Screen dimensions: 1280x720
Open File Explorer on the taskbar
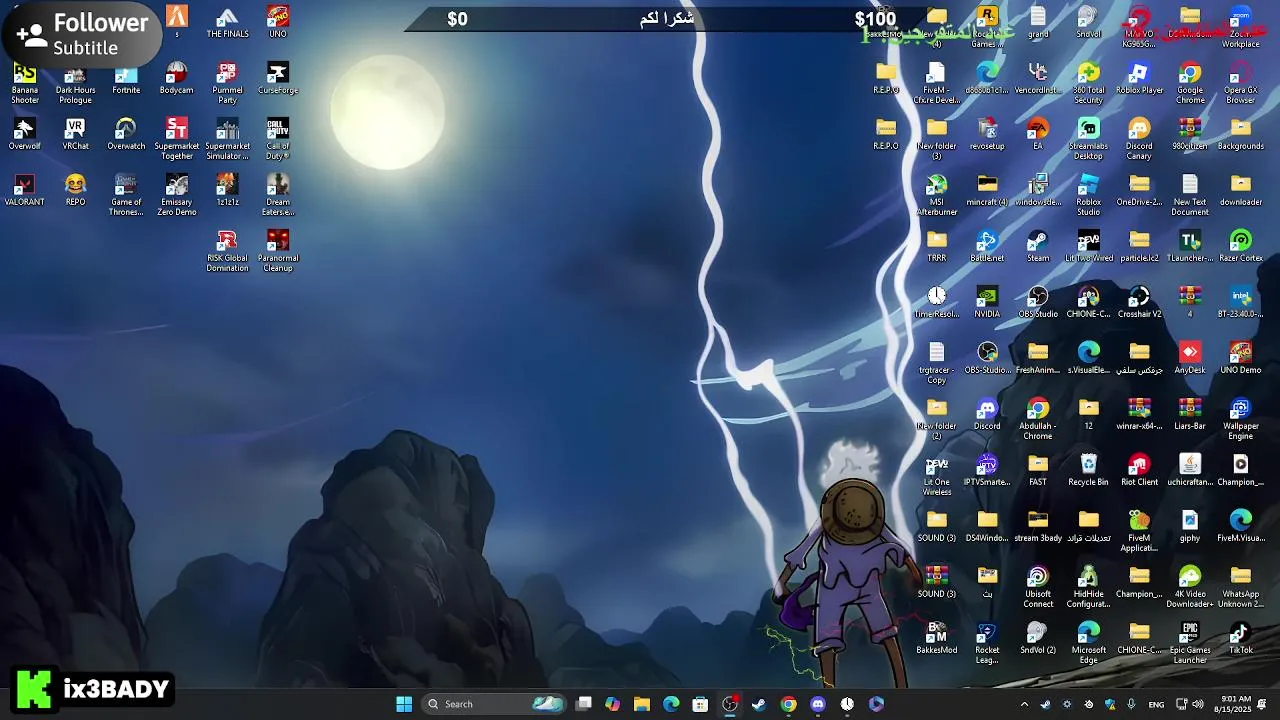pyautogui.click(x=642, y=704)
